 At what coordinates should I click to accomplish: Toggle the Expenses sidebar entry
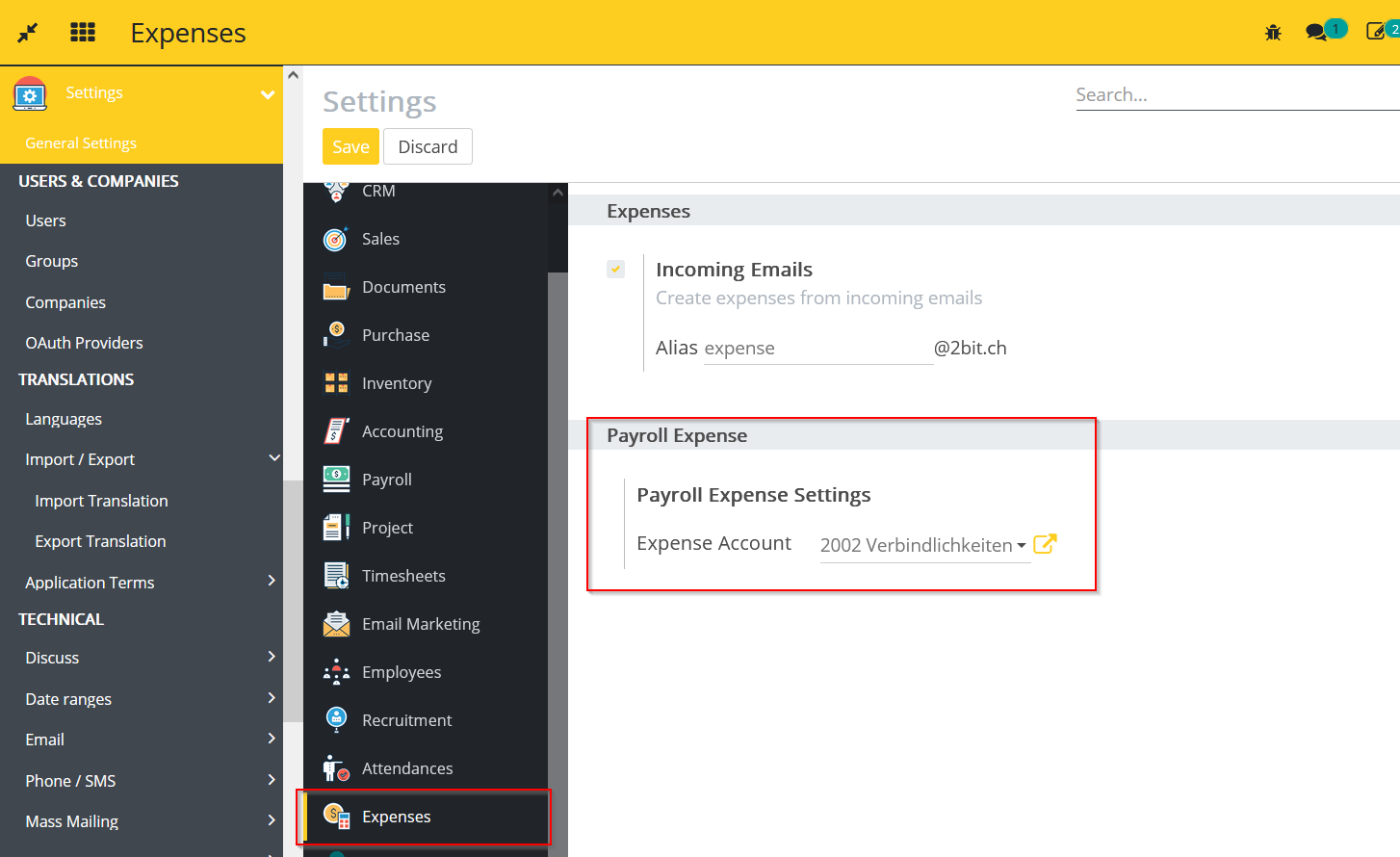point(398,816)
